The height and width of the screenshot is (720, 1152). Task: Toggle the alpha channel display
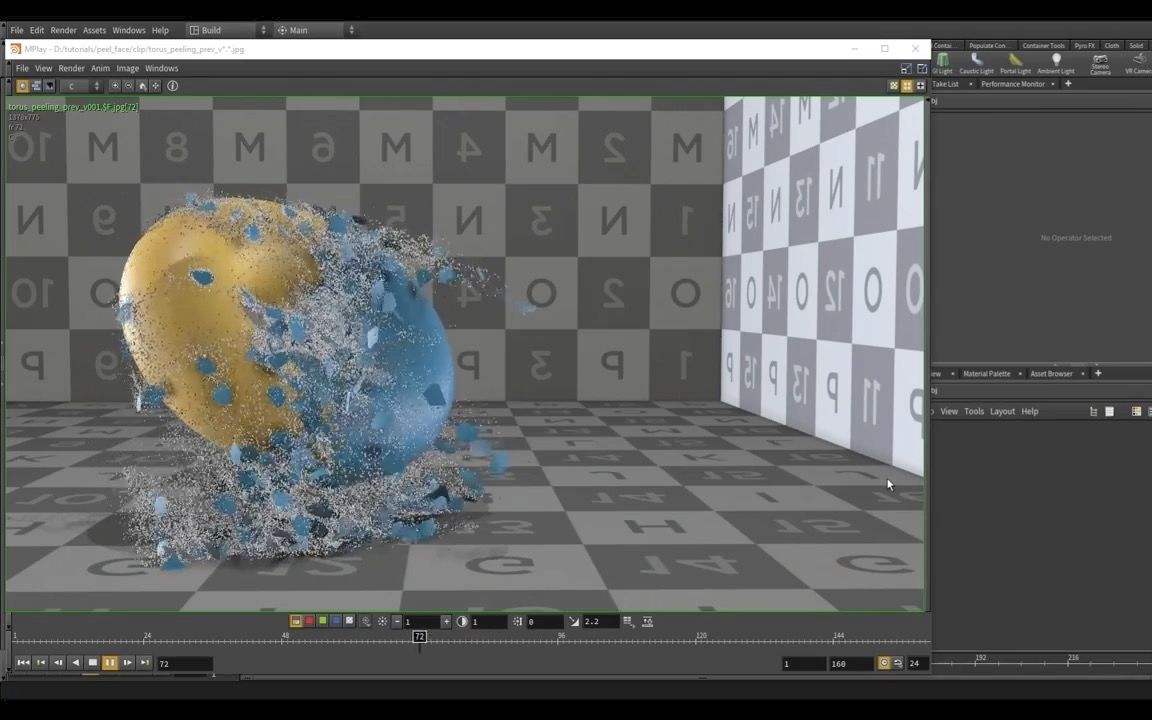[350, 622]
